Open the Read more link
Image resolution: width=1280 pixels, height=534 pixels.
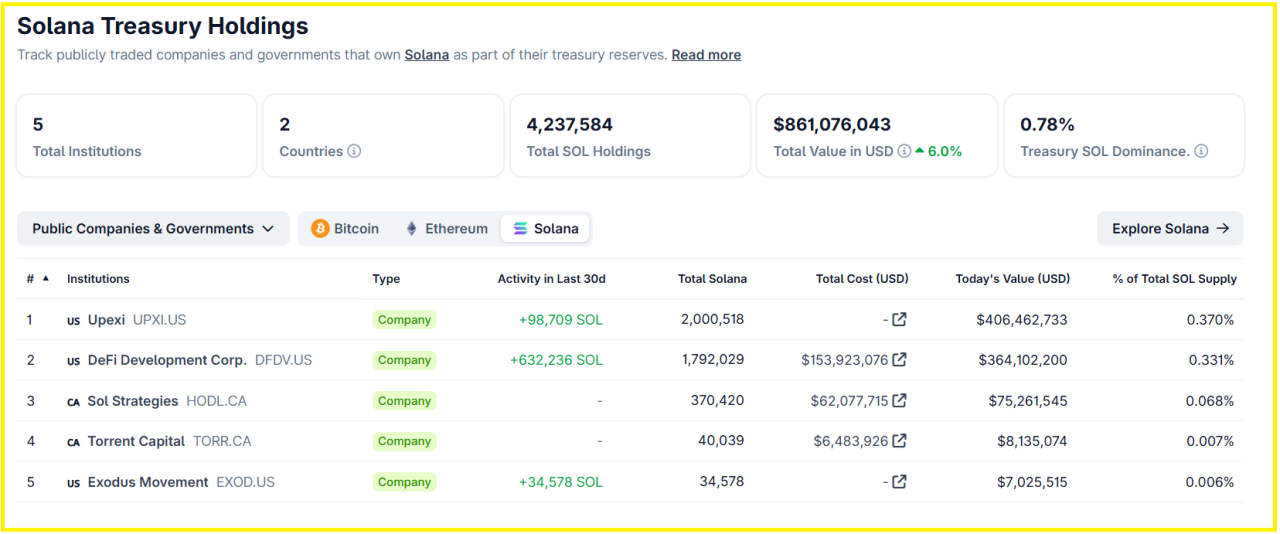(706, 55)
